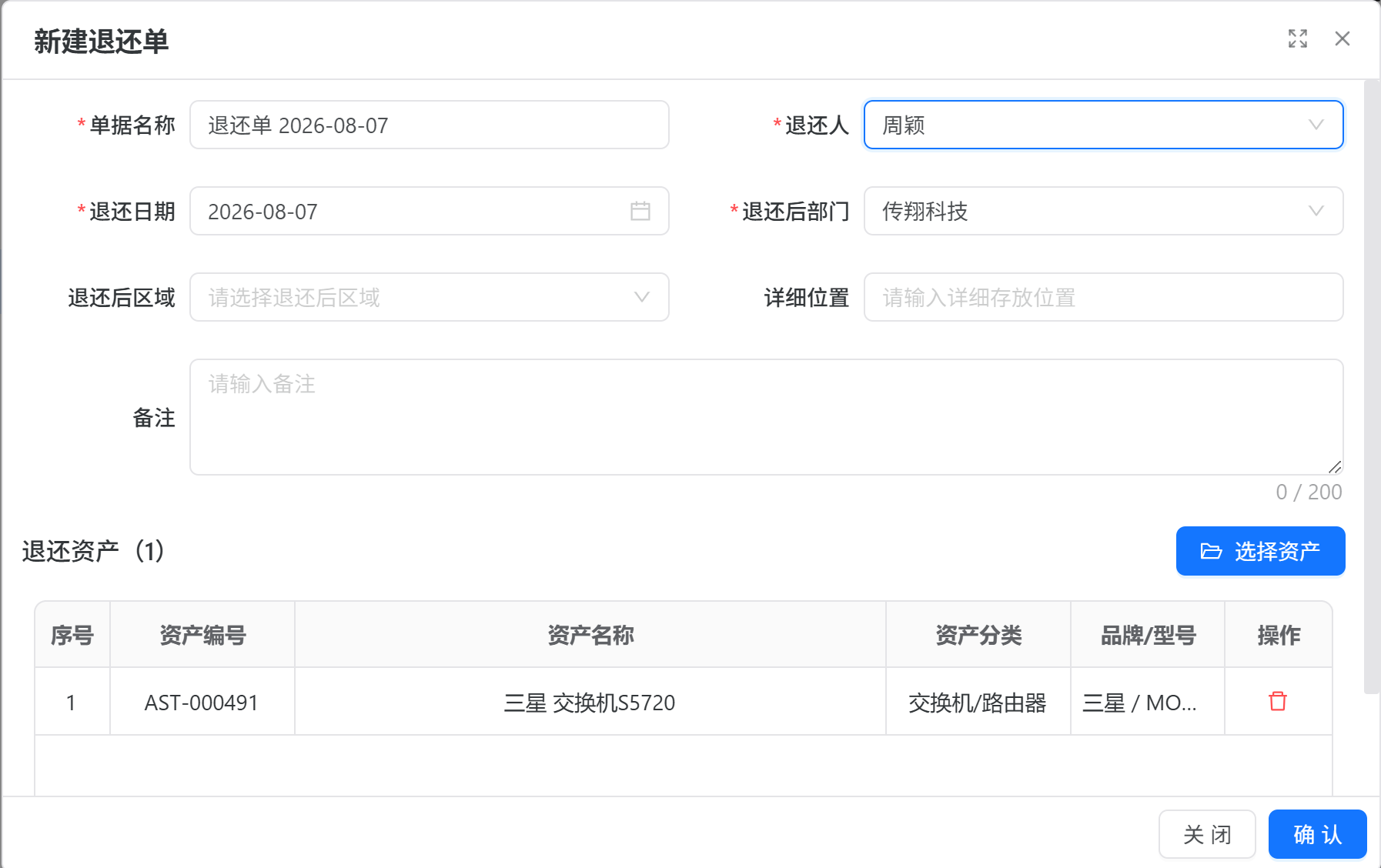Click the 操作 column header
Screen dimensions: 1381x868
[x=1279, y=635]
